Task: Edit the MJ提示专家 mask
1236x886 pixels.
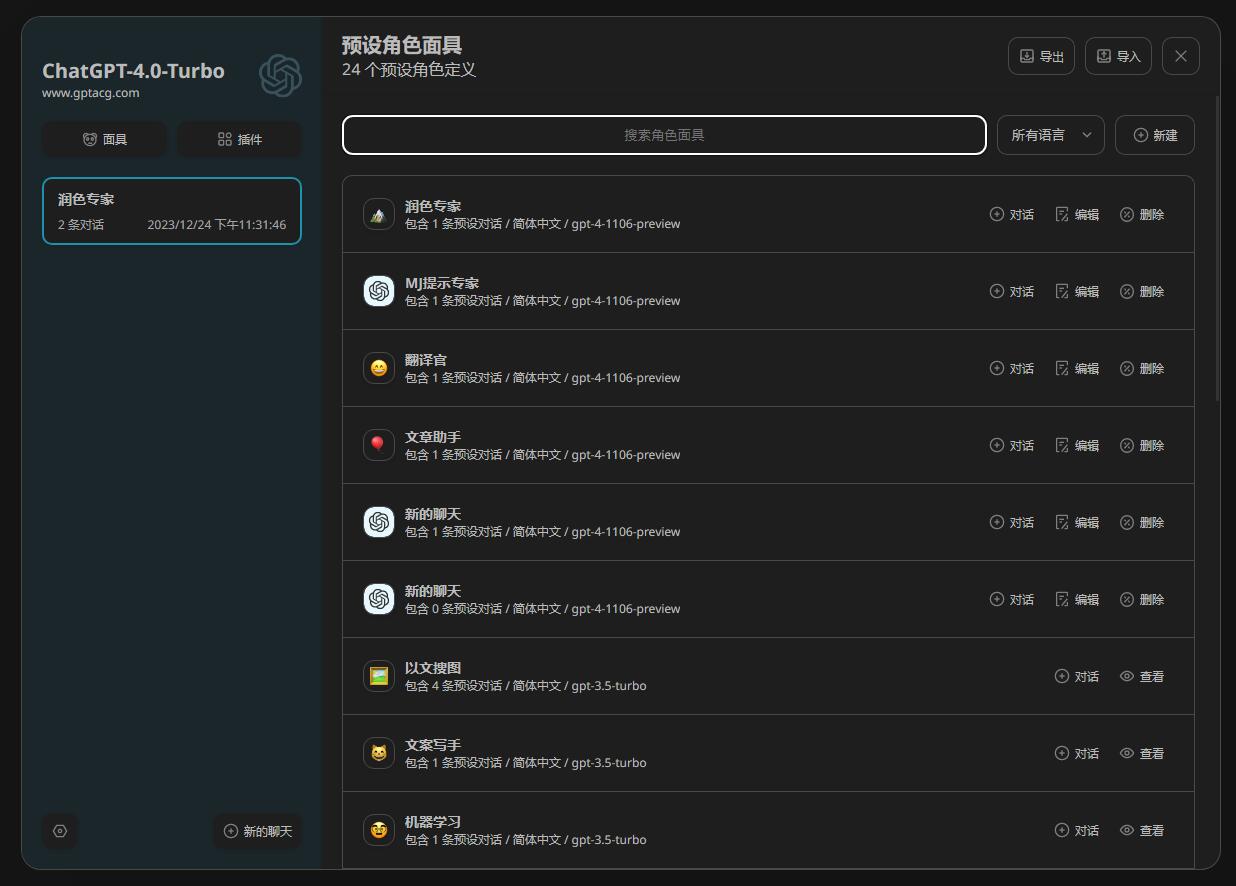Action: (1077, 291)
